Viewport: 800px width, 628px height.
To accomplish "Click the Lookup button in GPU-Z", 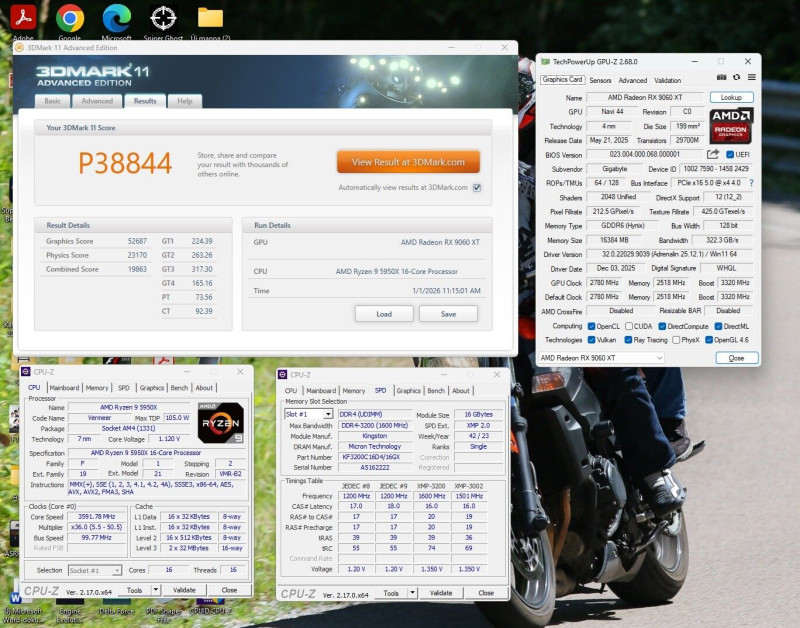I will click(731, 97).
